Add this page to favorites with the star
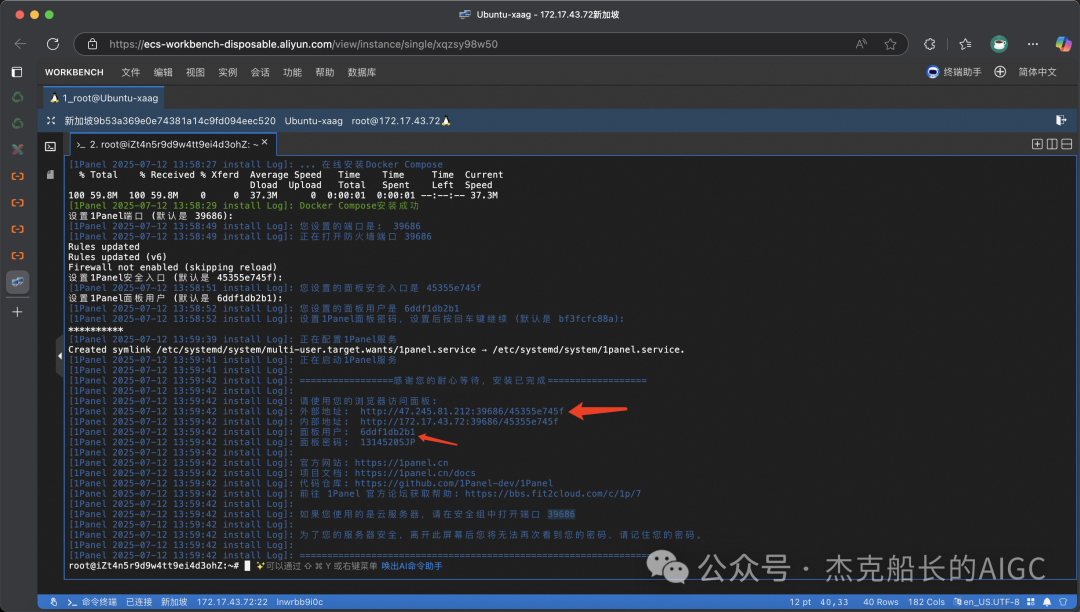Screen dimensions: 1080x612 pyautogui.click(x=891, y=44)
